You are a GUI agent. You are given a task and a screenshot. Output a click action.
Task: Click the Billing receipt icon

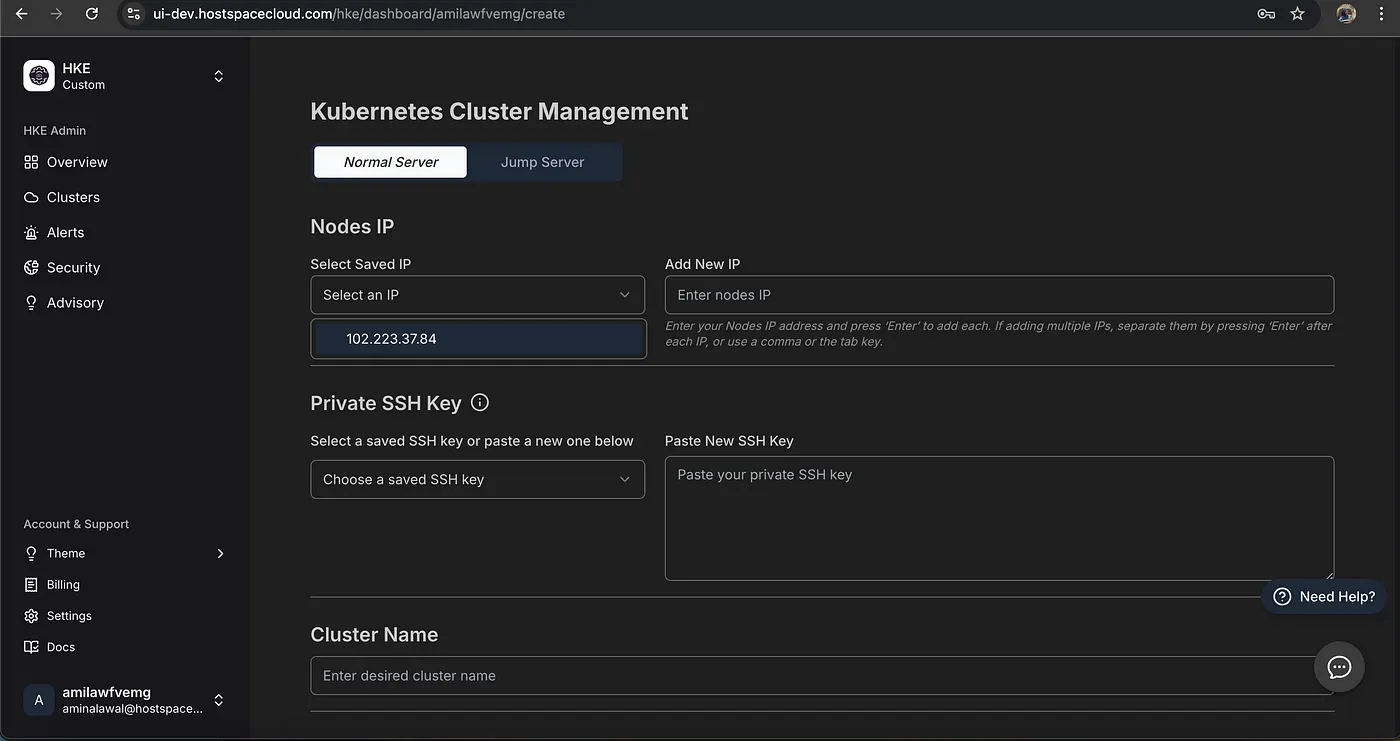point(31,584)
